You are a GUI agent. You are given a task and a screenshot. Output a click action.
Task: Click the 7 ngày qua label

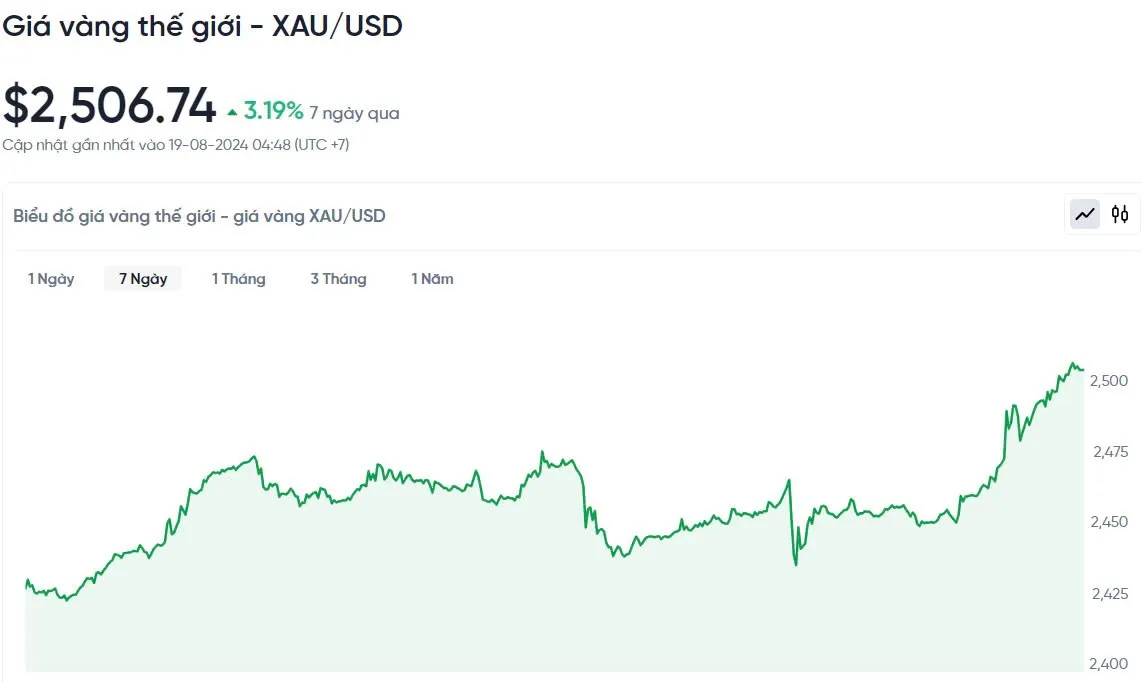pos(354,113)
